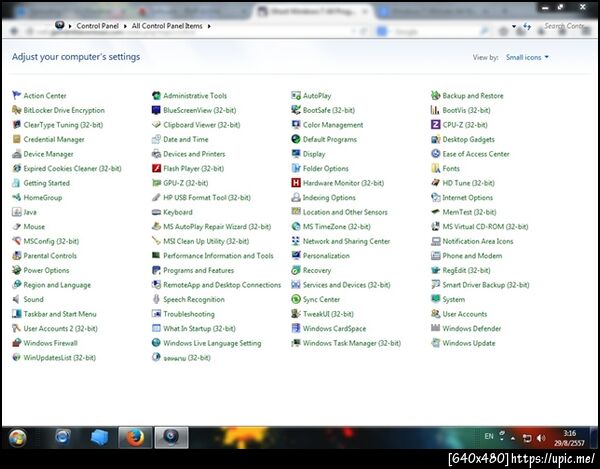Open Region and Language link

tap(57, 285)
